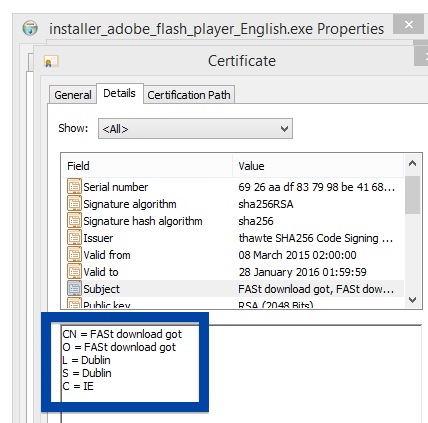Click the Signature algorithm field icon
The image size is (428, 423).
click(x=74, y=203)
